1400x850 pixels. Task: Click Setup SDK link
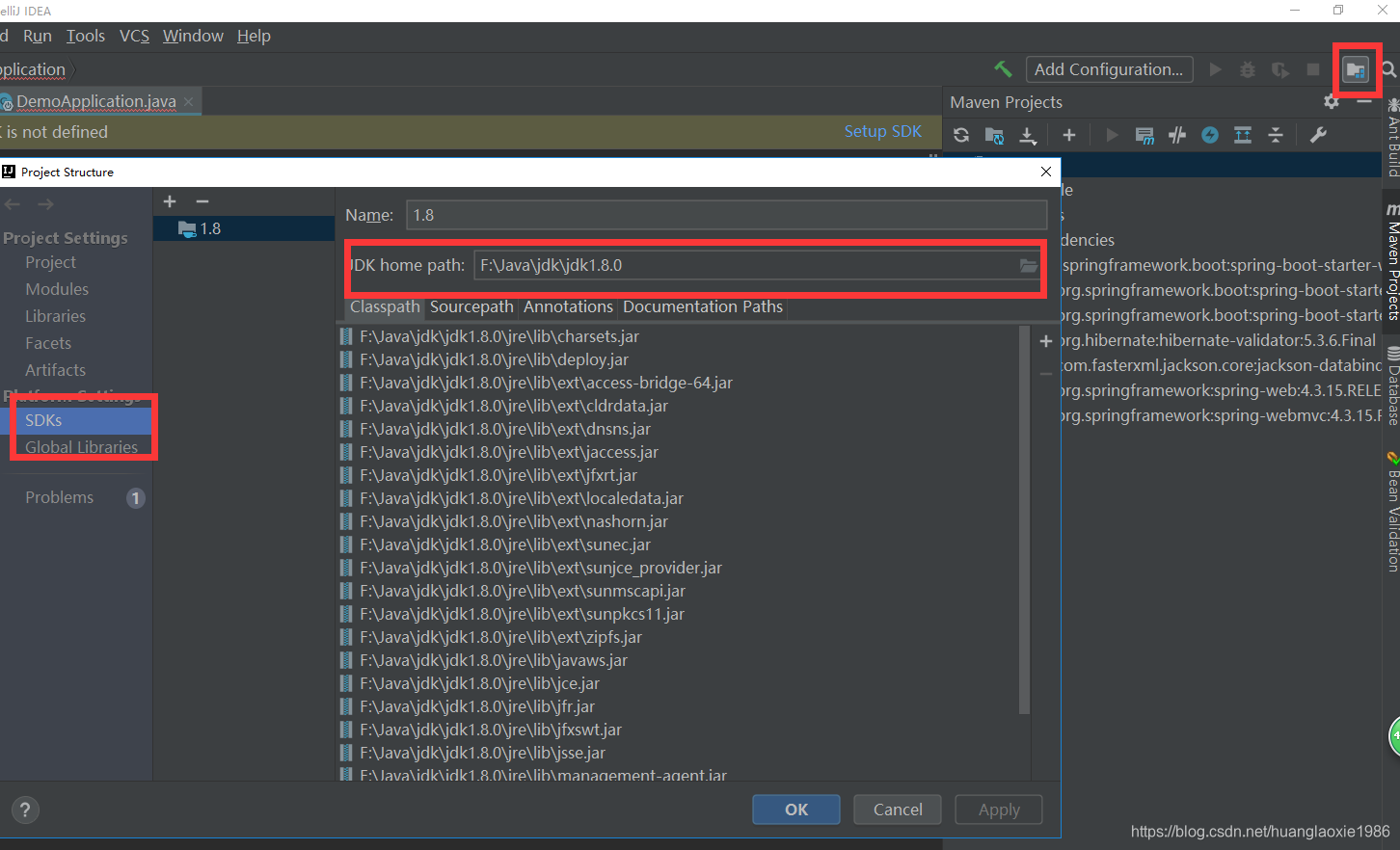pos(883,131)
